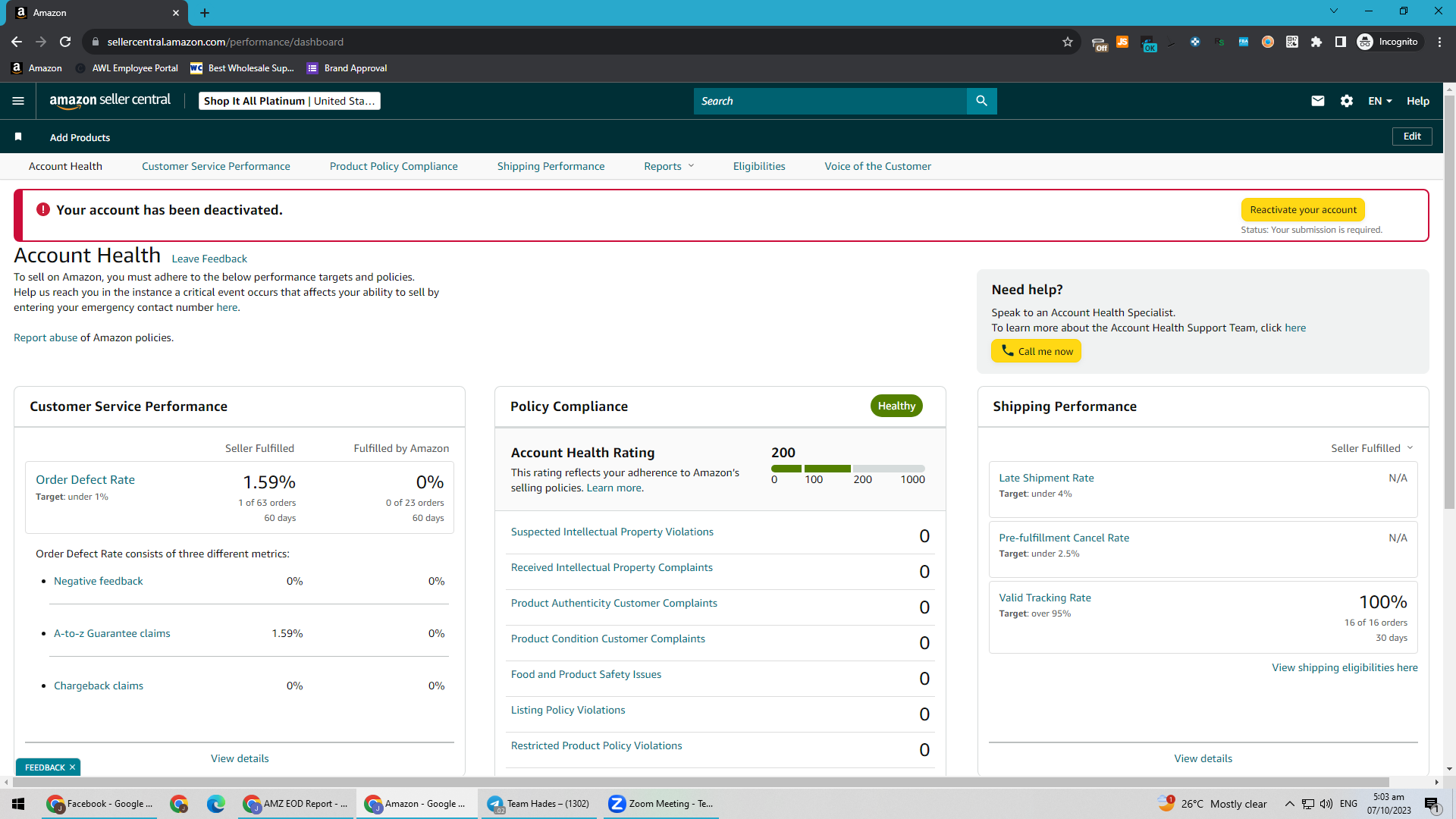Viewport: 1456px width, 819px height.
Task: Open the Facebook Chrome window in taskbar
Action: pos(100,804)
